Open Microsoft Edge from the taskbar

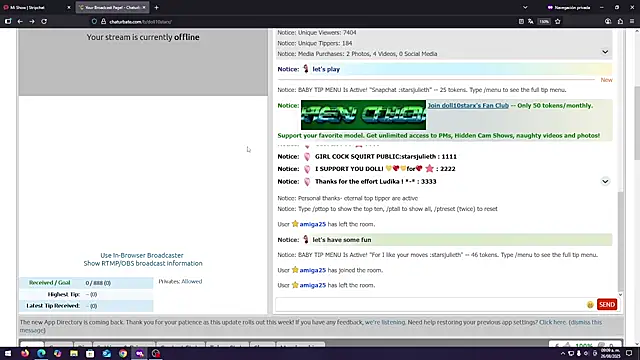coord(41,353)
